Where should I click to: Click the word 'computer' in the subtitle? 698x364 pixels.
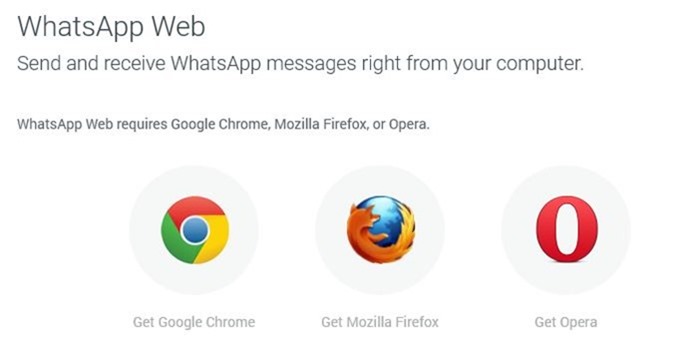538,64
